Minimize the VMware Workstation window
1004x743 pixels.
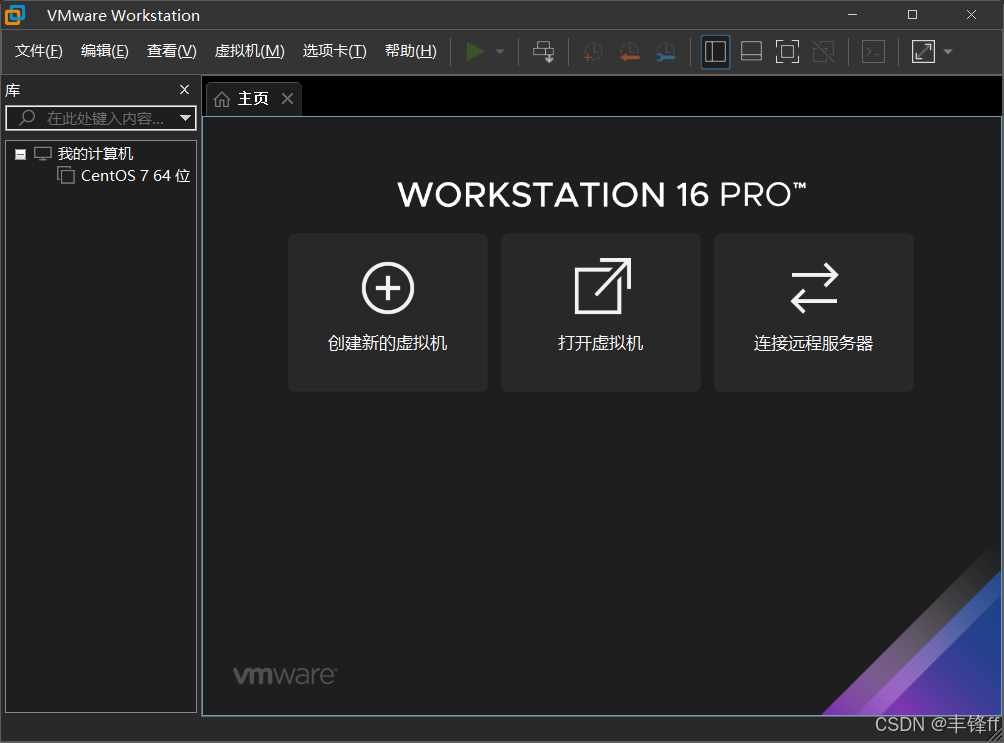[x=852, y=15]
